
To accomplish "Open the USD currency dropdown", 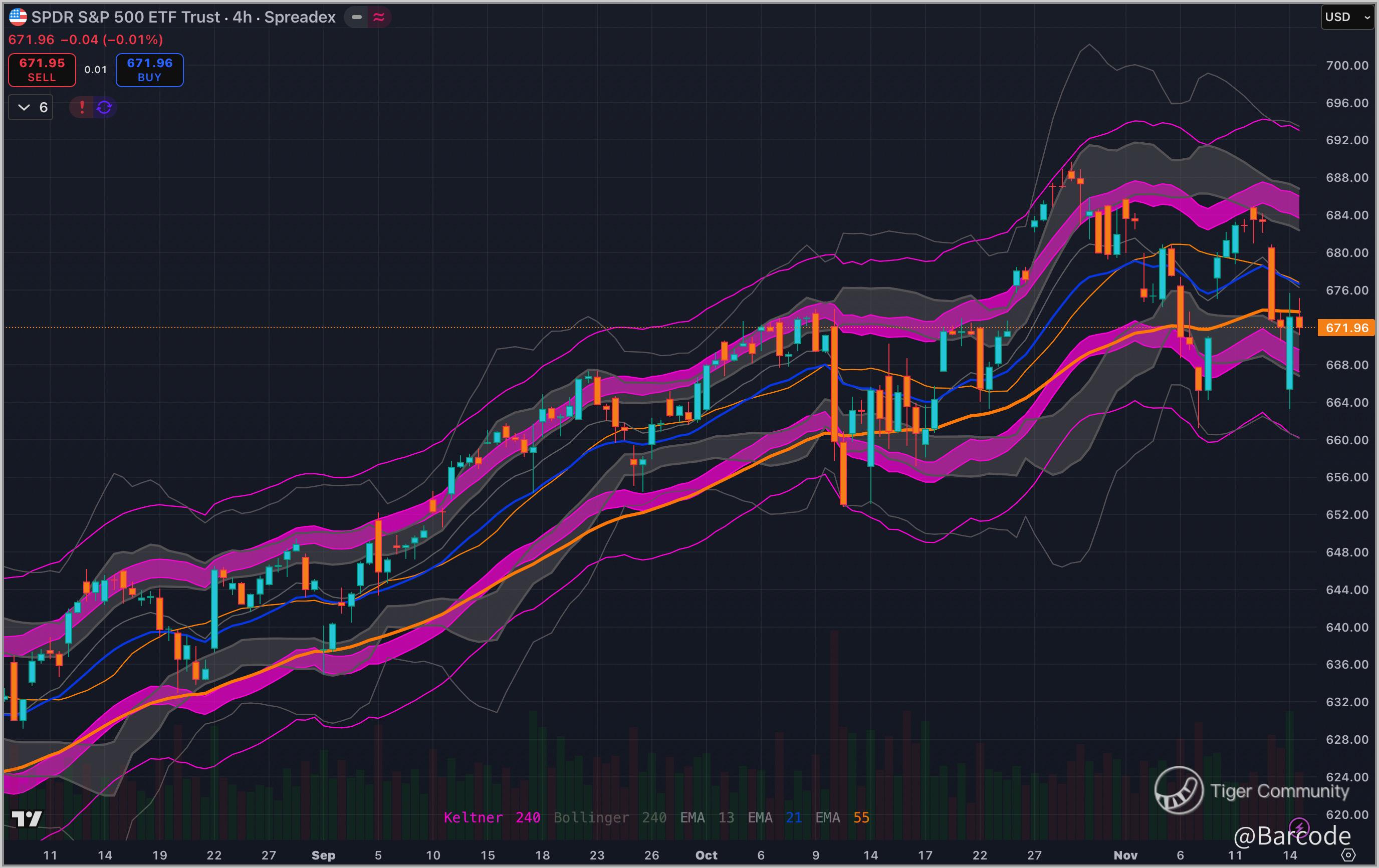I will tap(1347, 17).
